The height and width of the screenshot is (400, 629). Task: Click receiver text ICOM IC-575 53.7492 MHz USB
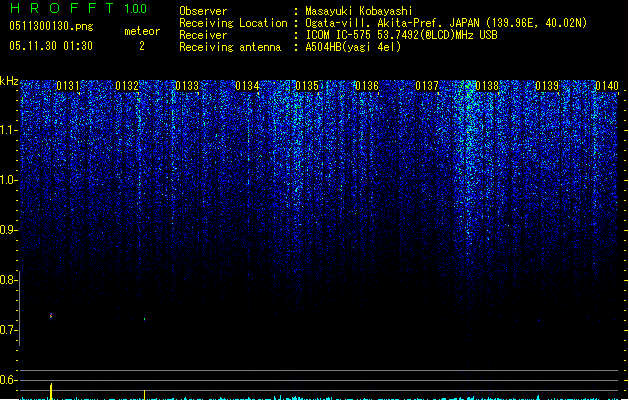click(402, 35)
